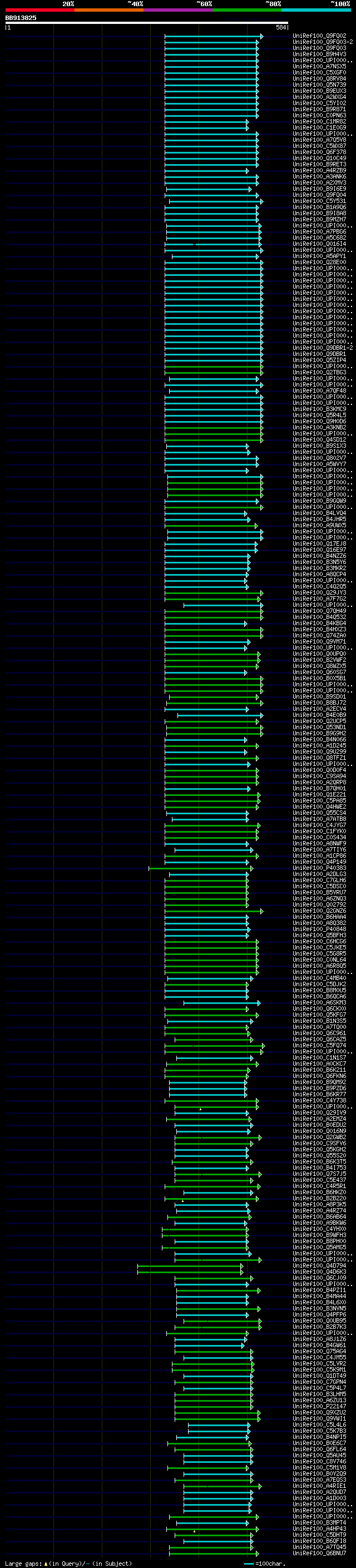Viewport: 356px width, 1568px height.
Task: Select label UniRef100_C5YI02
Action: pyautogui.click(x=319, y=103)
